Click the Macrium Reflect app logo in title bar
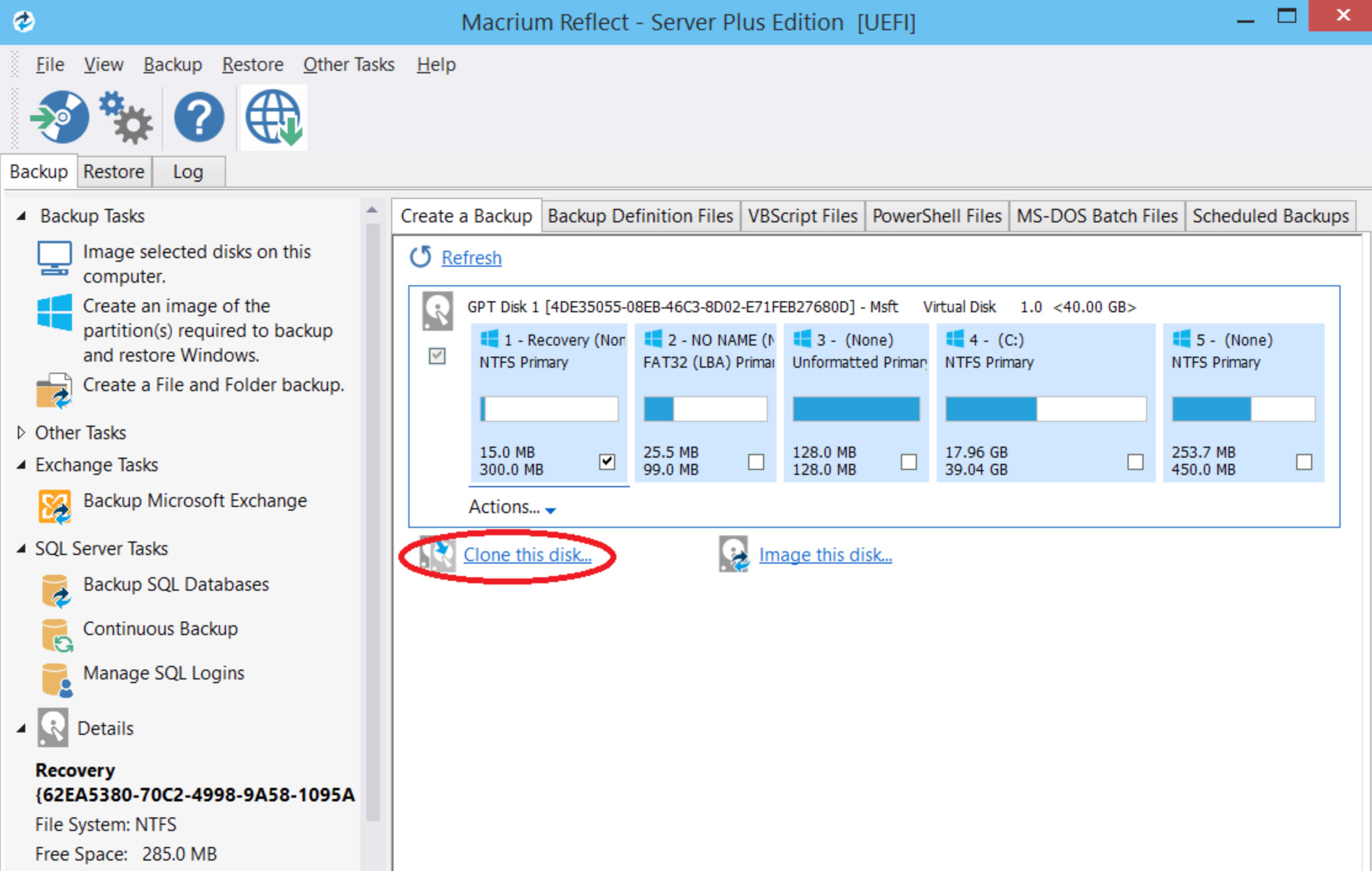The width and height of the screenshot is (1372, 871). tap(23, 21)
